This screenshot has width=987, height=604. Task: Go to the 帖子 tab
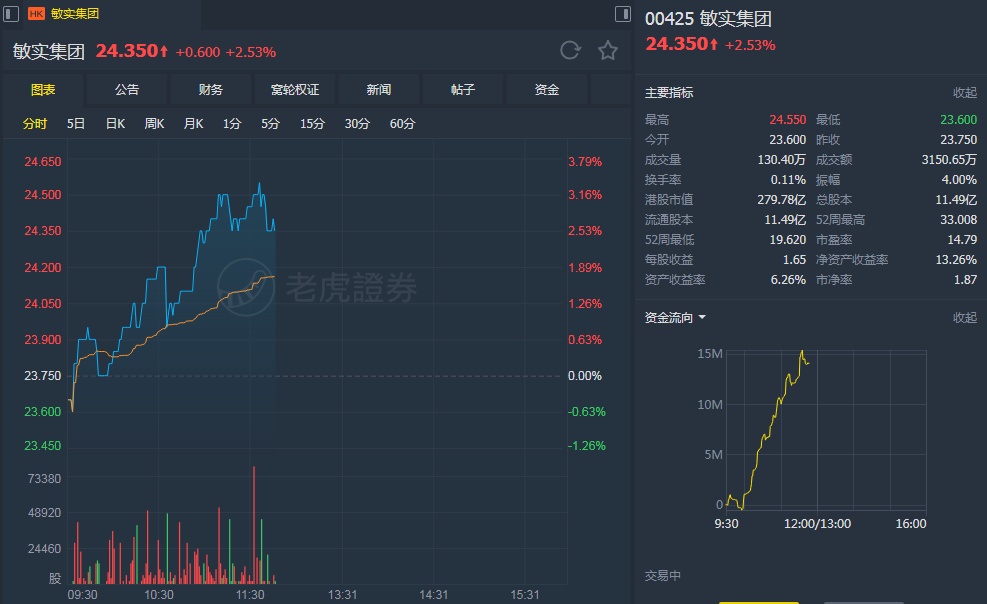[x=463, y=90]
